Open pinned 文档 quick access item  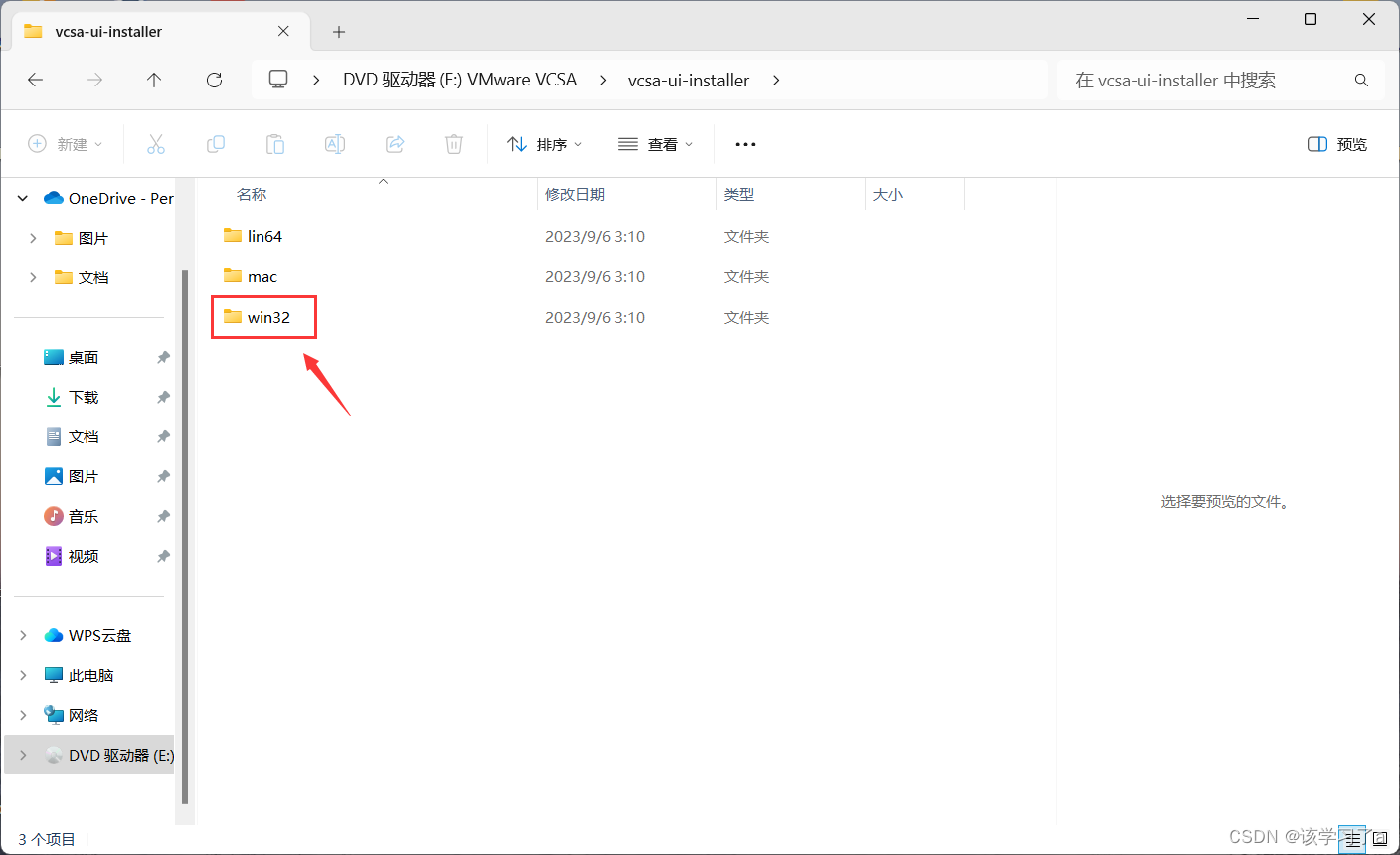[72, 436]
